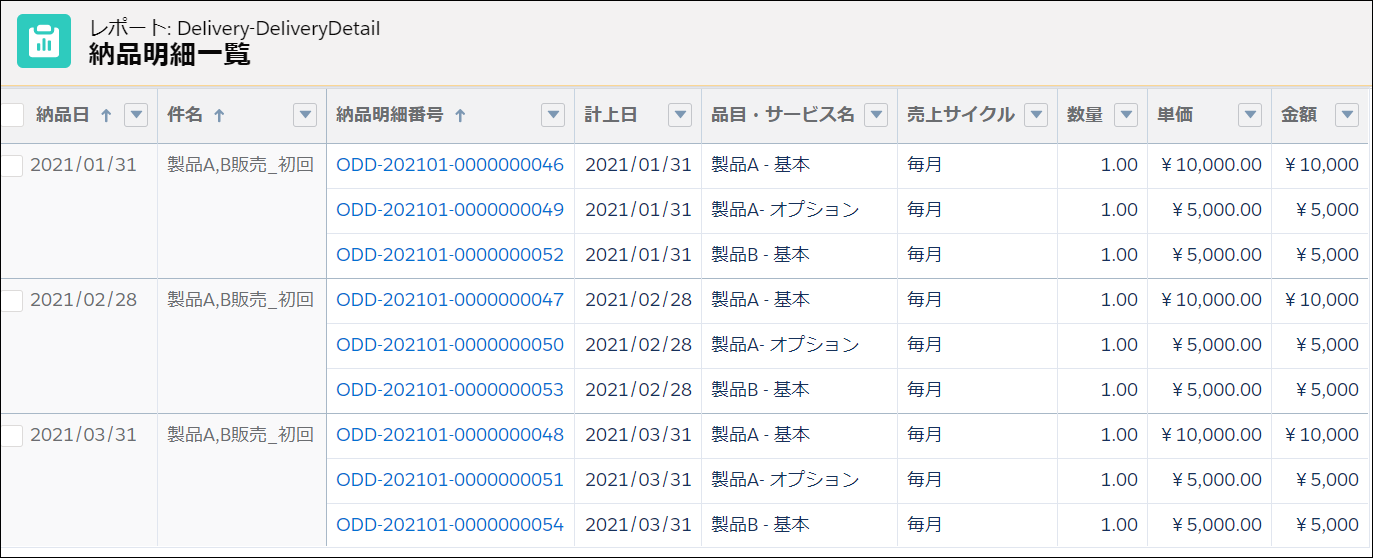Open the 金額 column dropdown menu

(1347, 115)
